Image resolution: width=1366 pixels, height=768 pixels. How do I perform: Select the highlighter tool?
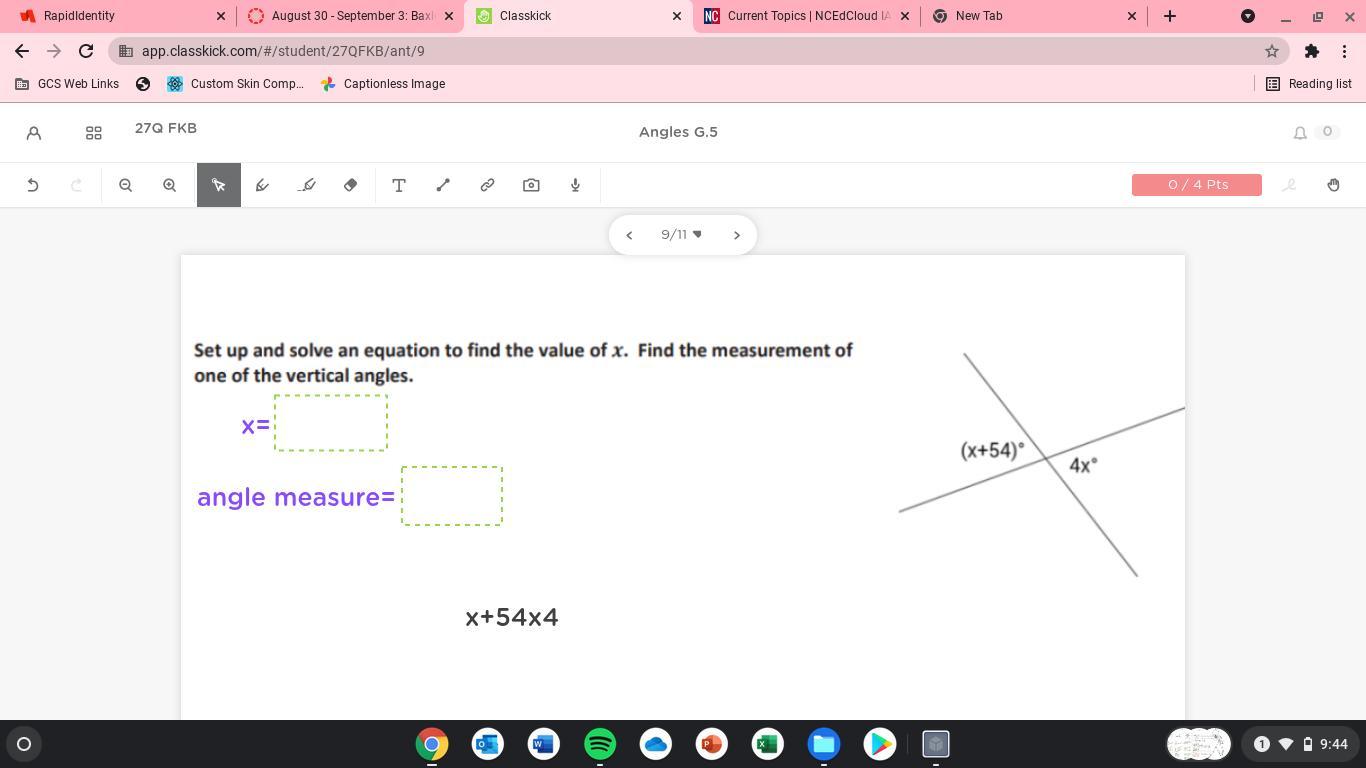pyautogui.click(x=307, y=185)
